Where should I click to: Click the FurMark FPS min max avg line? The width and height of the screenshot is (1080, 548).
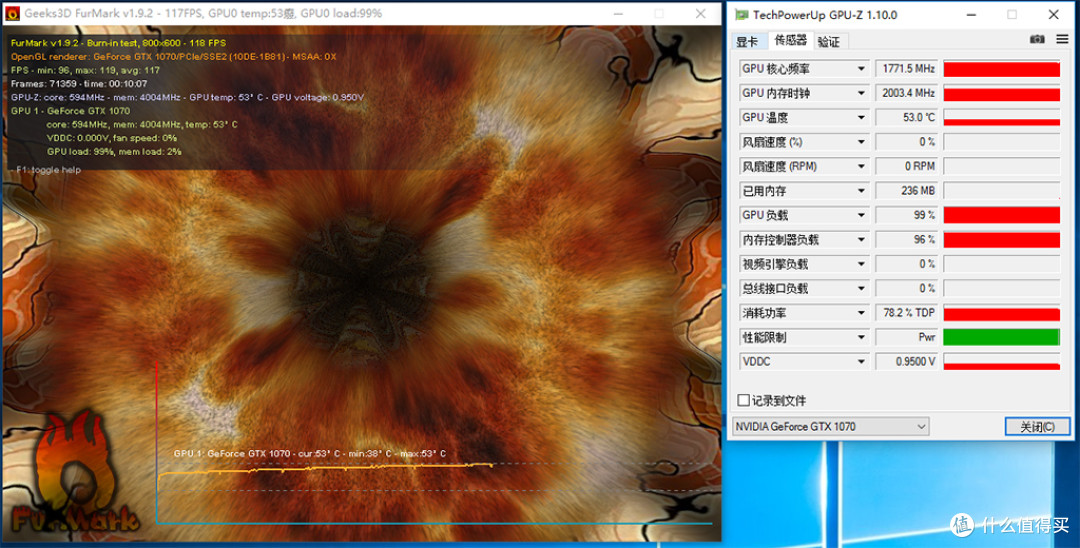pos(85,70)
